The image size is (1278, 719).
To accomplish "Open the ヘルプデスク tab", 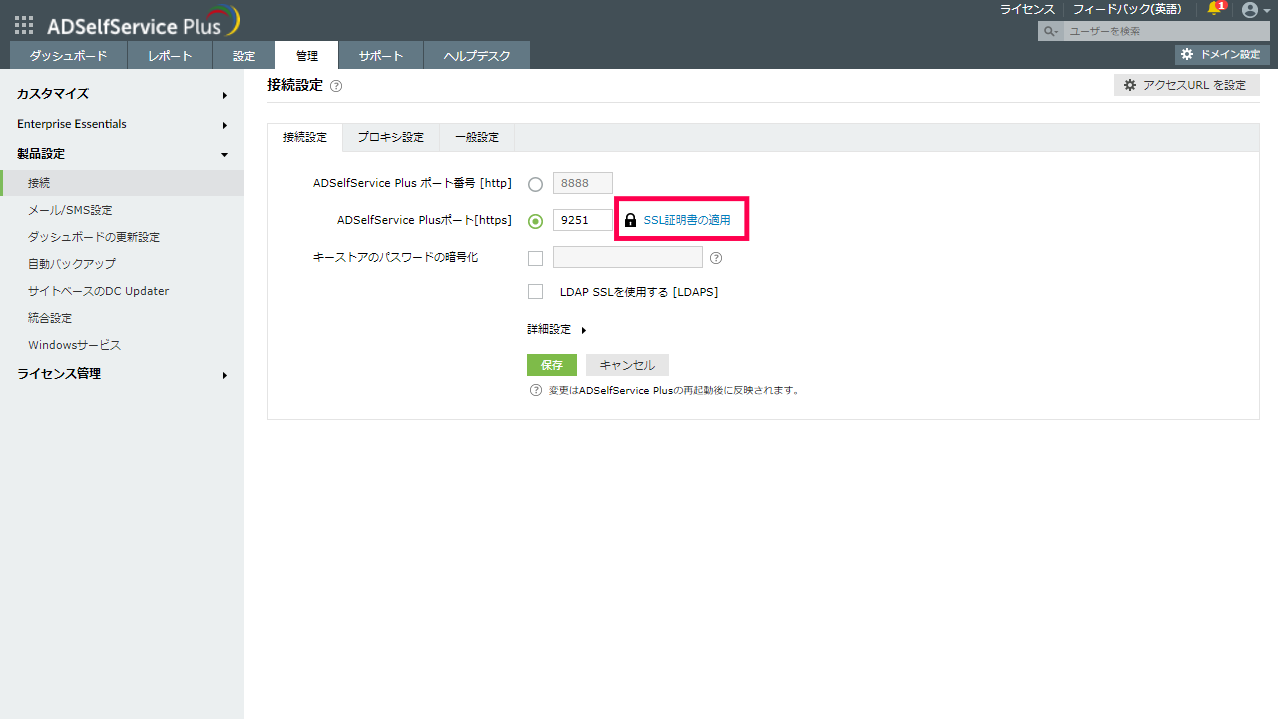I will click(477, 56).
